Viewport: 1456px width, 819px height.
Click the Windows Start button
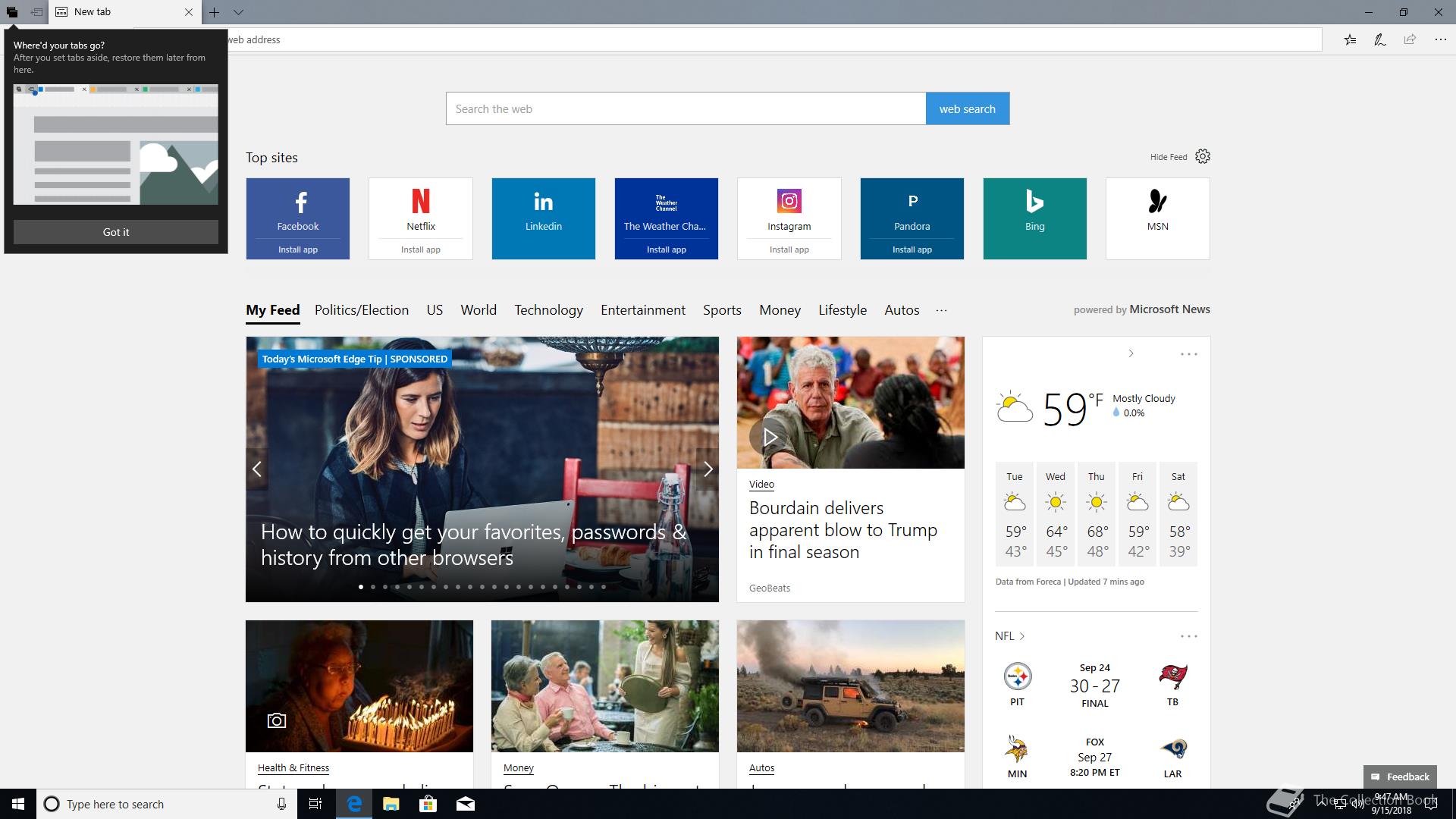[18, 804]
